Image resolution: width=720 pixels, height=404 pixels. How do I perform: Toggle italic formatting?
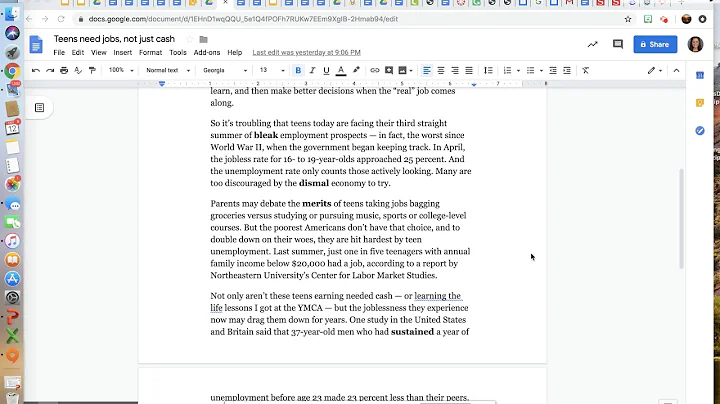point(312,70)
